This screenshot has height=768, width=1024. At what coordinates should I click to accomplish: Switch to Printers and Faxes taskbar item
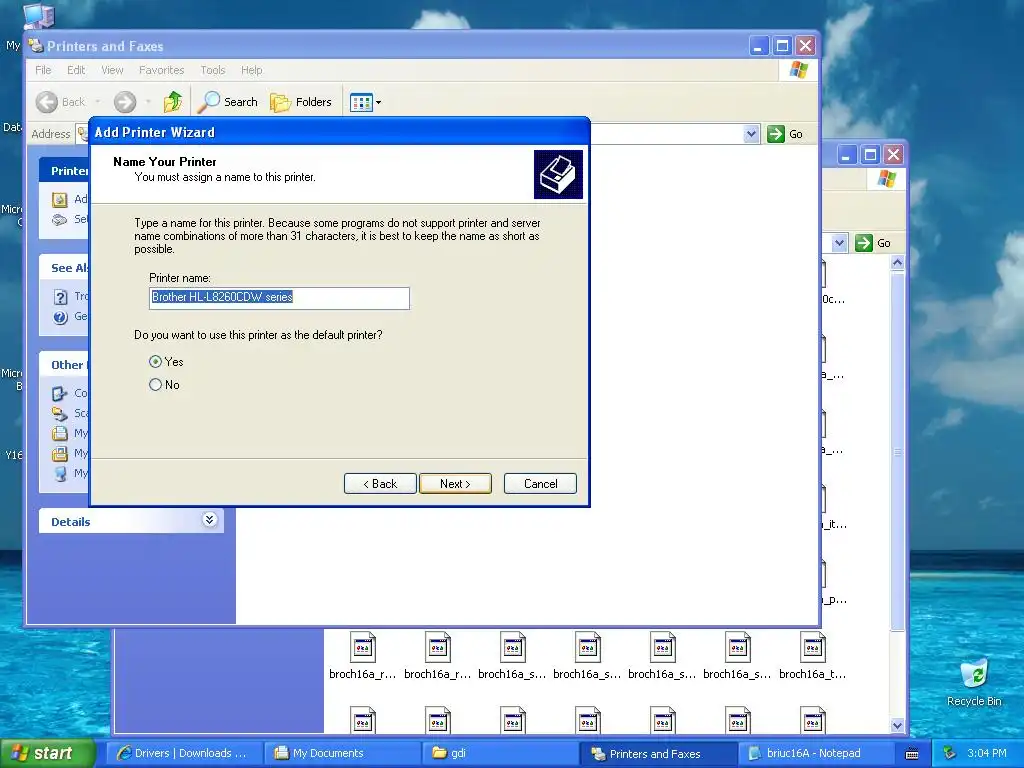click(x=658, y=754)
